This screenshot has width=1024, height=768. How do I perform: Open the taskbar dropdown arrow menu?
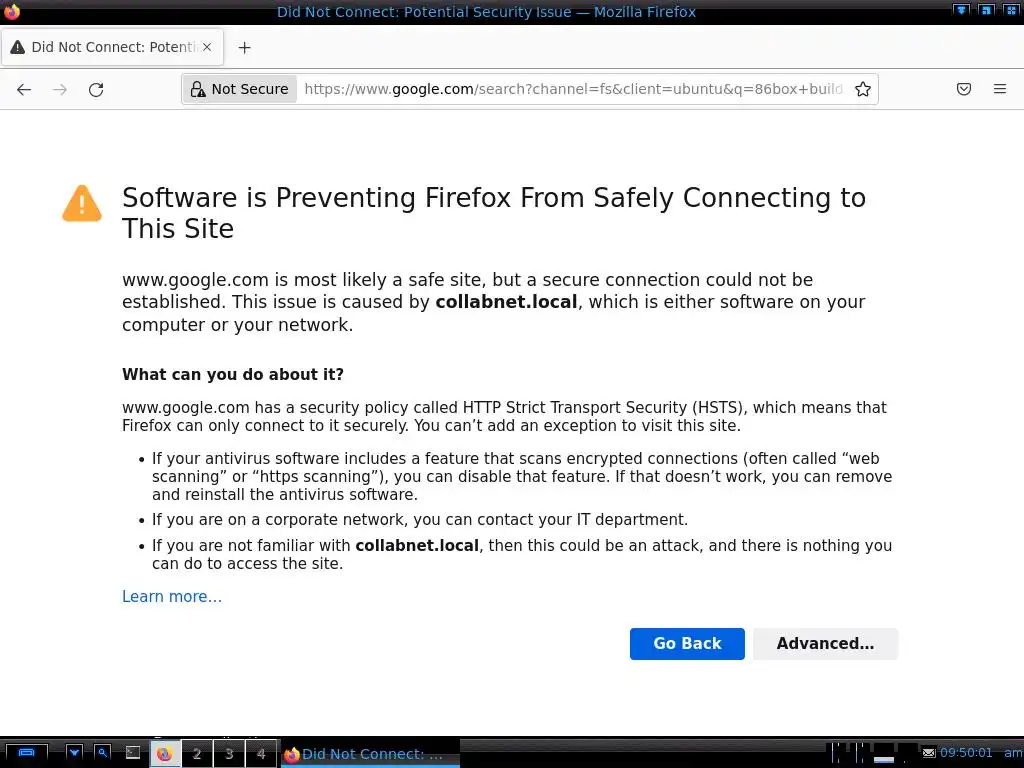pyautogui.click(x=74, y=753)
